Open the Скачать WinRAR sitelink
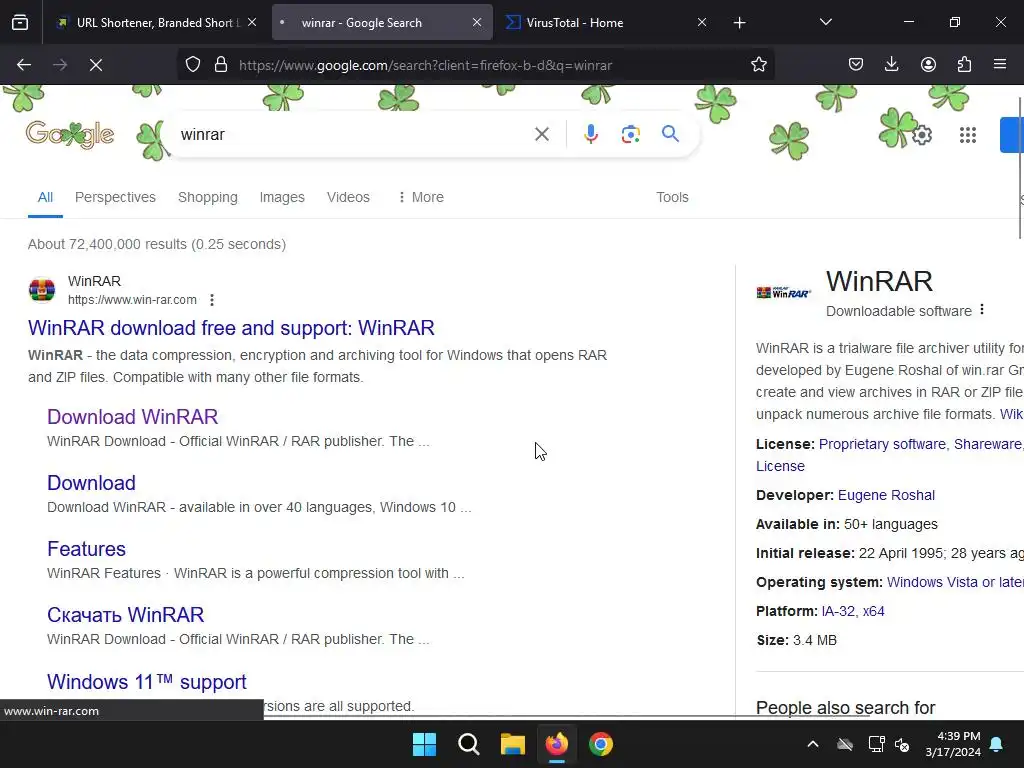Image resolution: width=1024 pixels, height=768 pixels. [125, 615]
